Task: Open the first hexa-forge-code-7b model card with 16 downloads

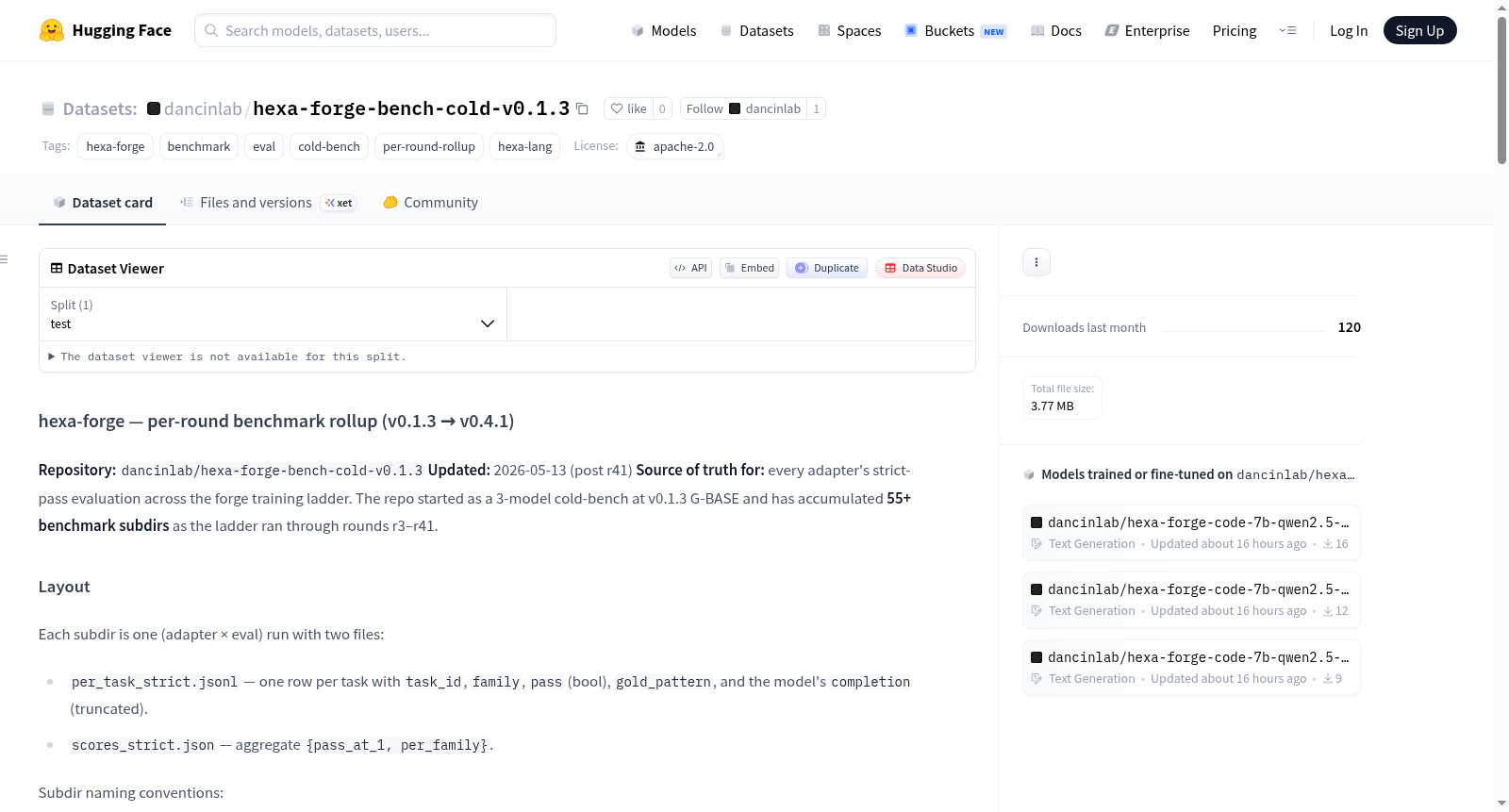Action: pos(1191,532)
